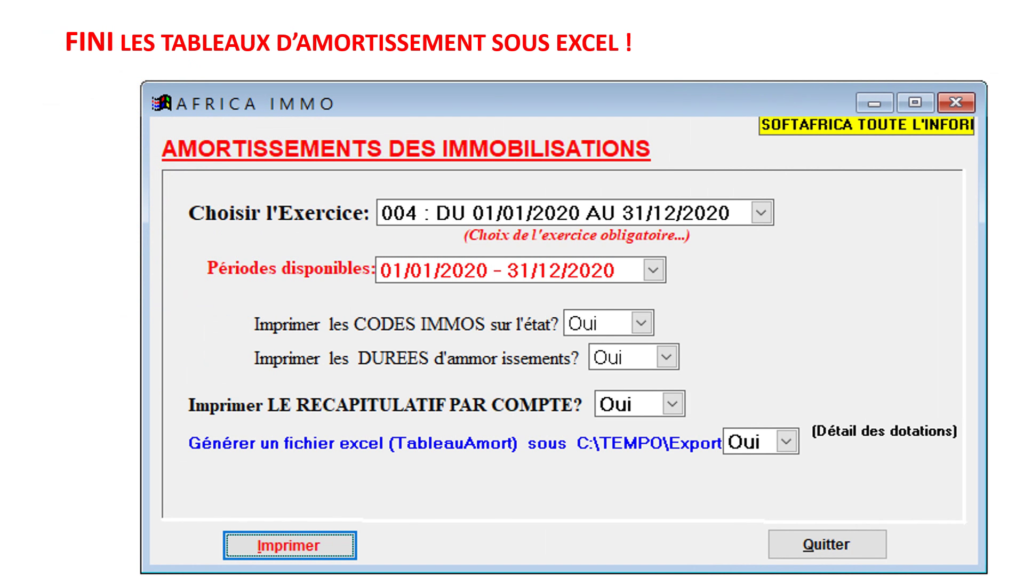Click the '(Détail des dotations)' label
1024x576 pixels.
coord(884,431)
